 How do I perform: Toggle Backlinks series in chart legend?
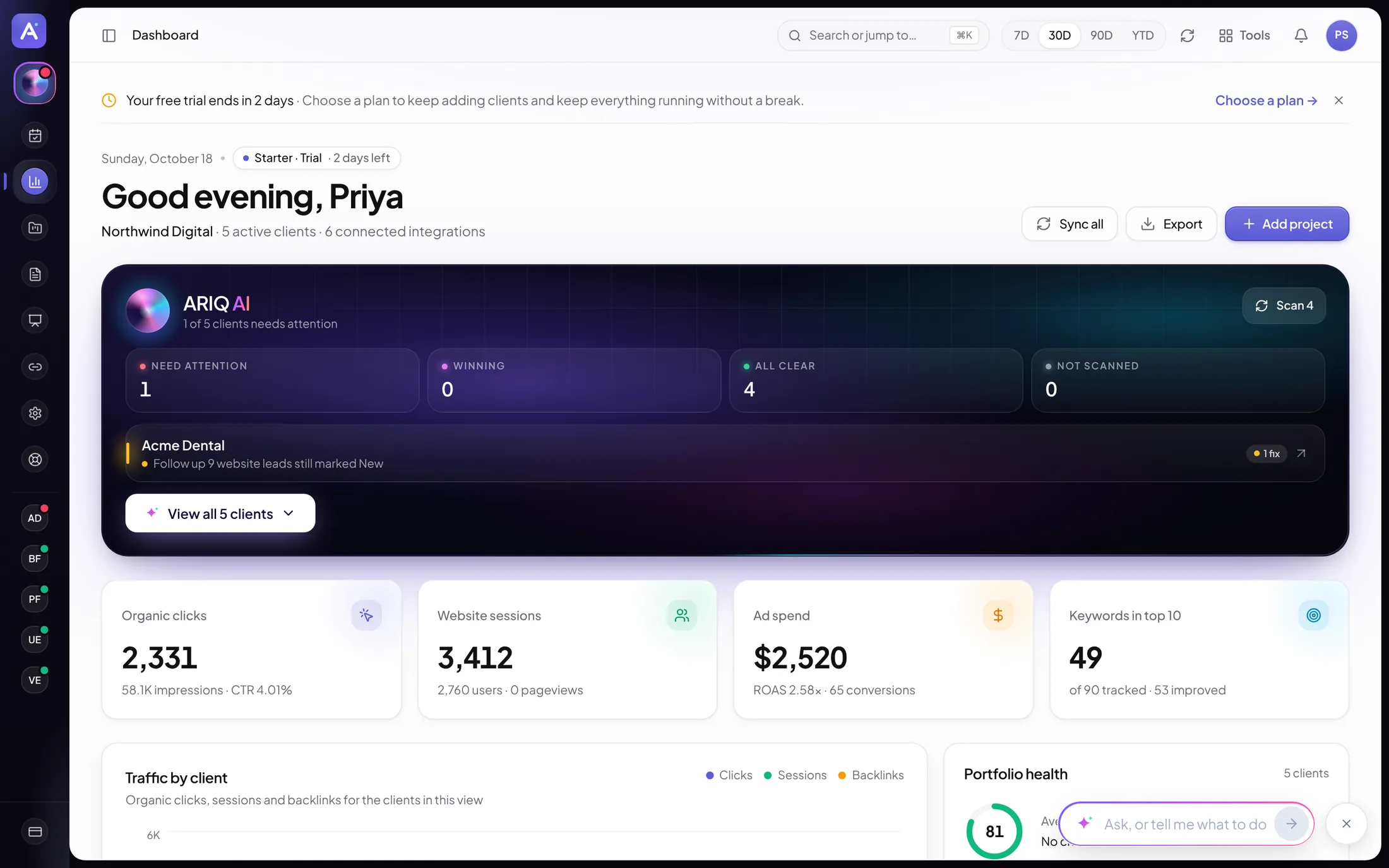pyautogui.click(x=871, y=775)
